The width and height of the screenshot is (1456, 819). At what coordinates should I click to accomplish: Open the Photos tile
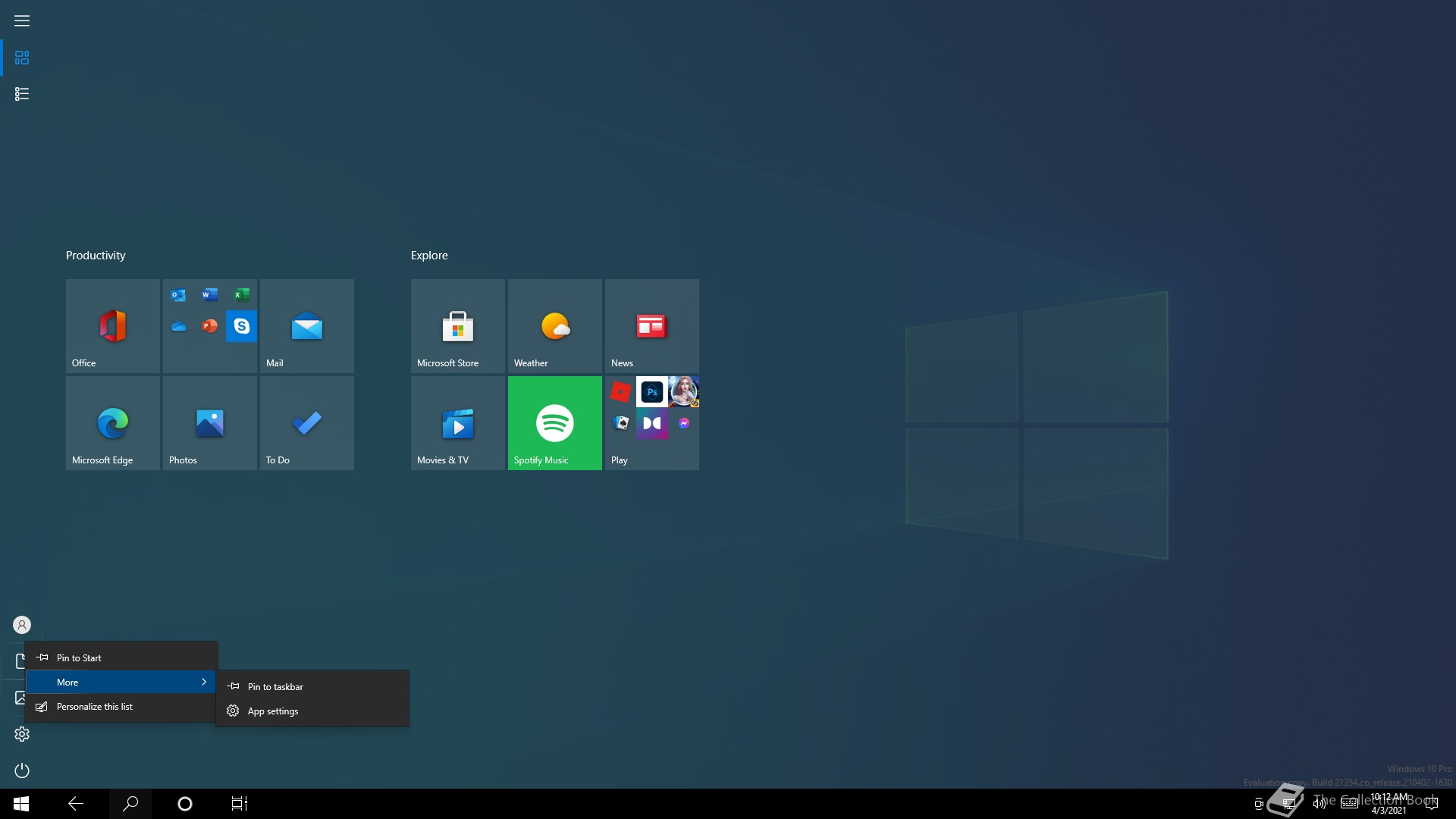click(x=209, y=423)
